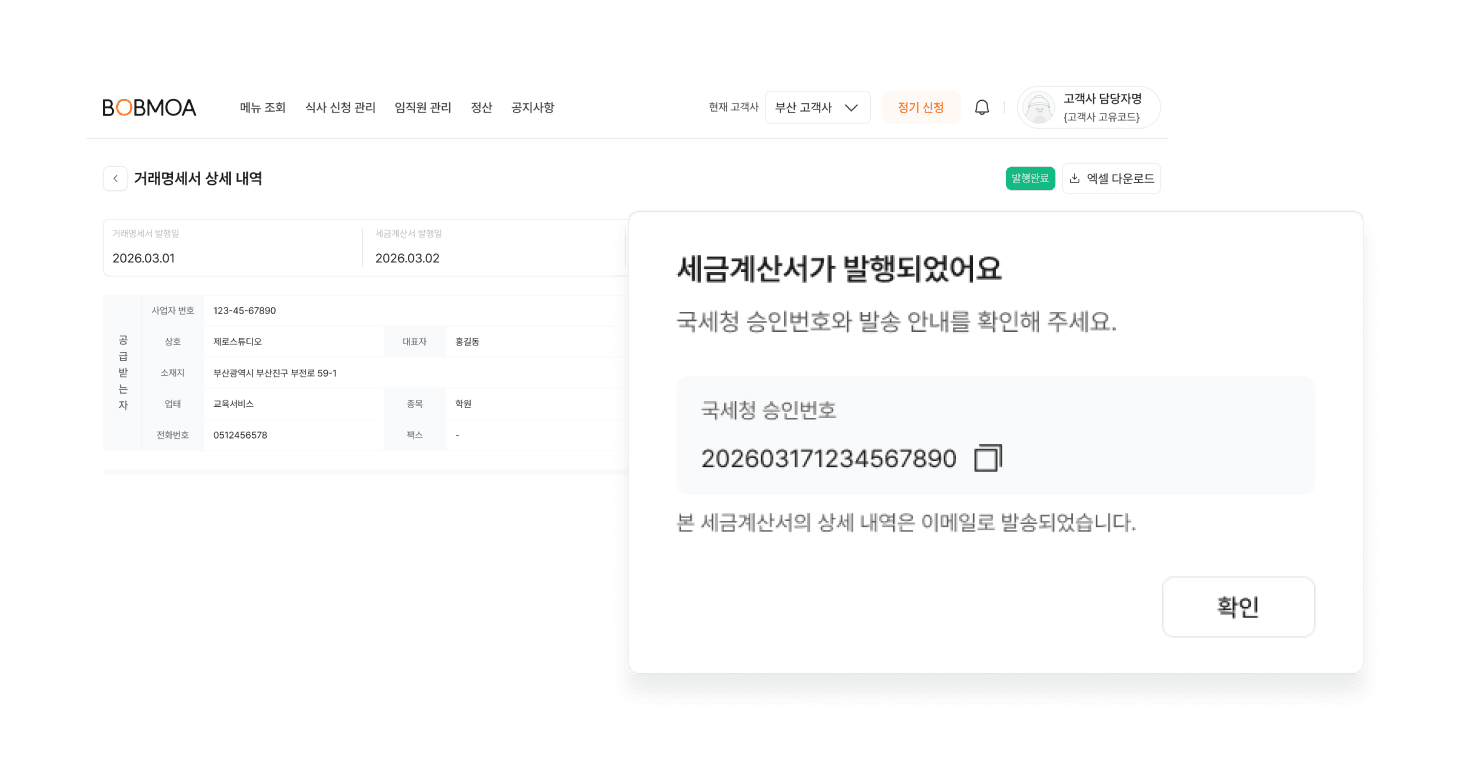Click the 발행완료 status badge
The width and height of the screenshot is (1472, 768).
pos(1030,179)
